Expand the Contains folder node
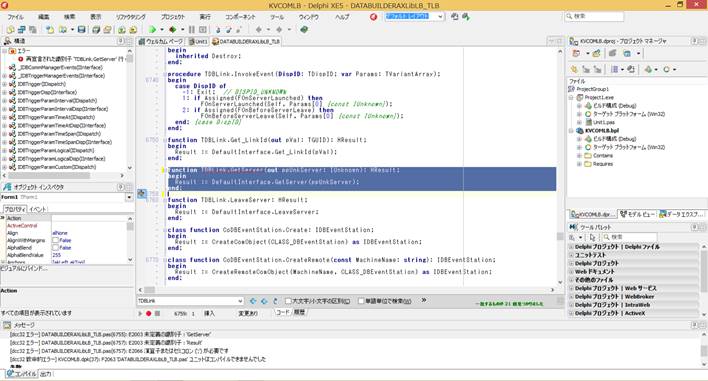Viewport: 708px width, 381px height. [x=579, y=156]
